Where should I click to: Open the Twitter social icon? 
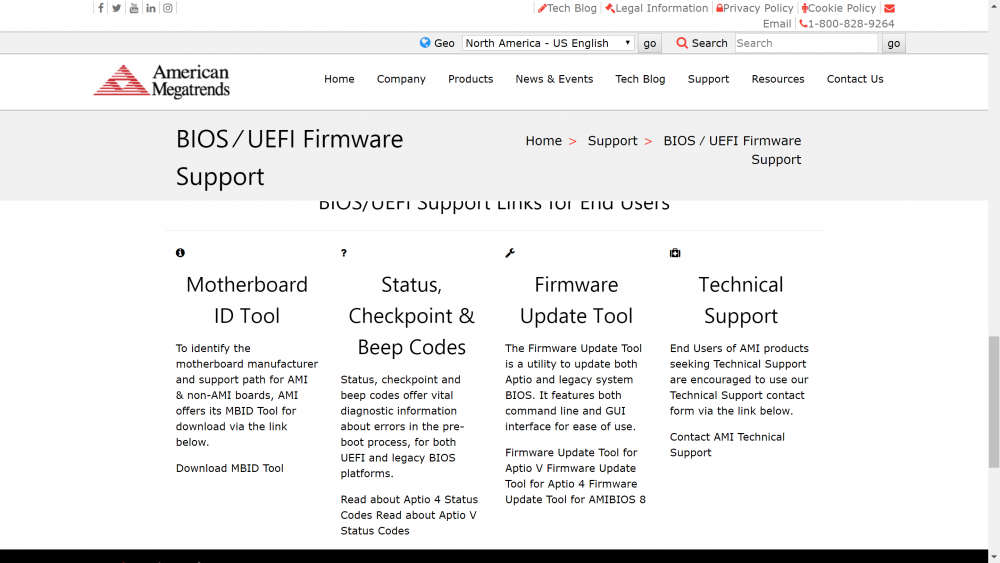pos(117,8)
